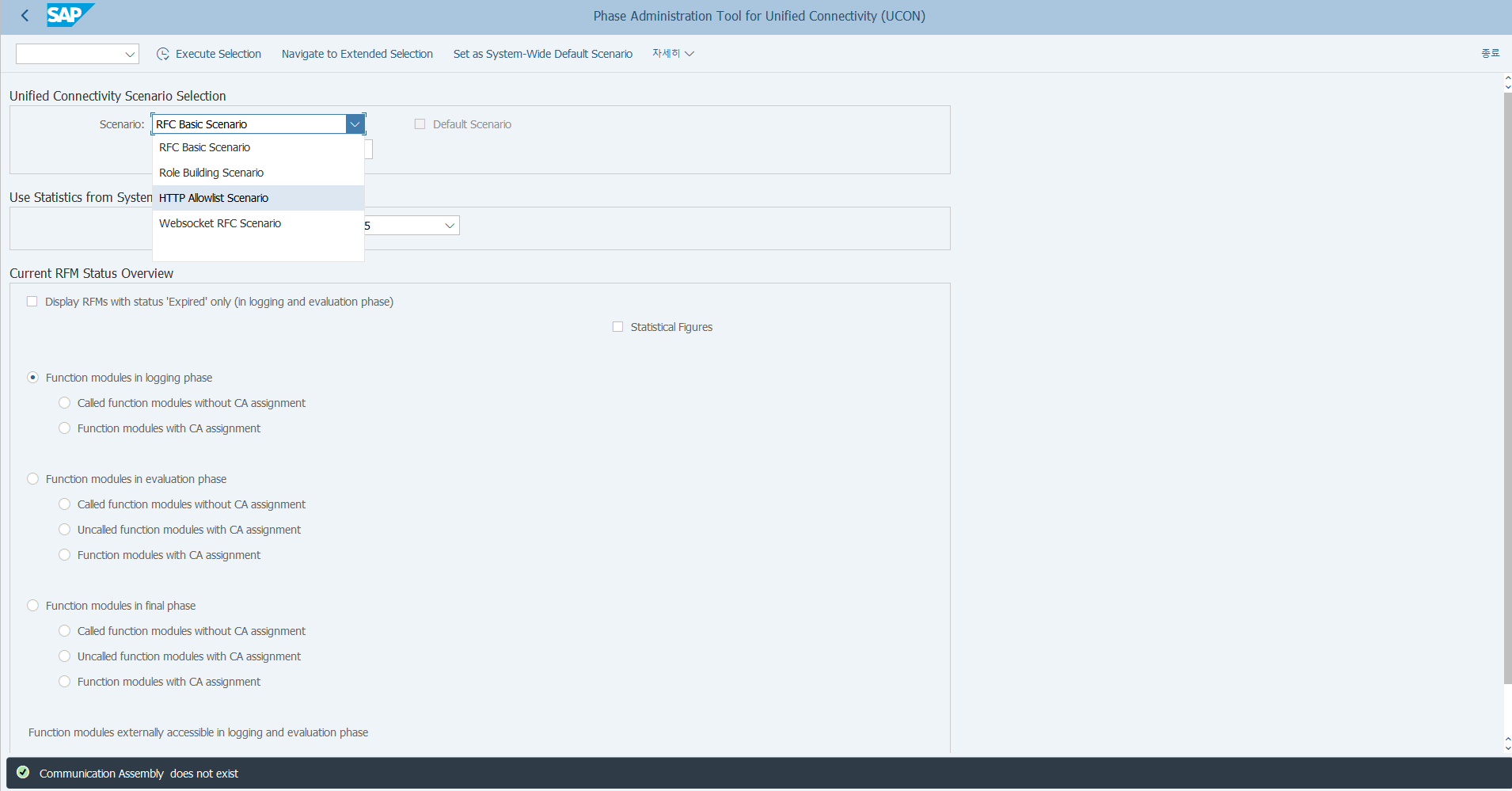Screen dimensions: 1512x791
Task: Click 'Function modules externally accessible' text
Action: [x=198, y=732]
